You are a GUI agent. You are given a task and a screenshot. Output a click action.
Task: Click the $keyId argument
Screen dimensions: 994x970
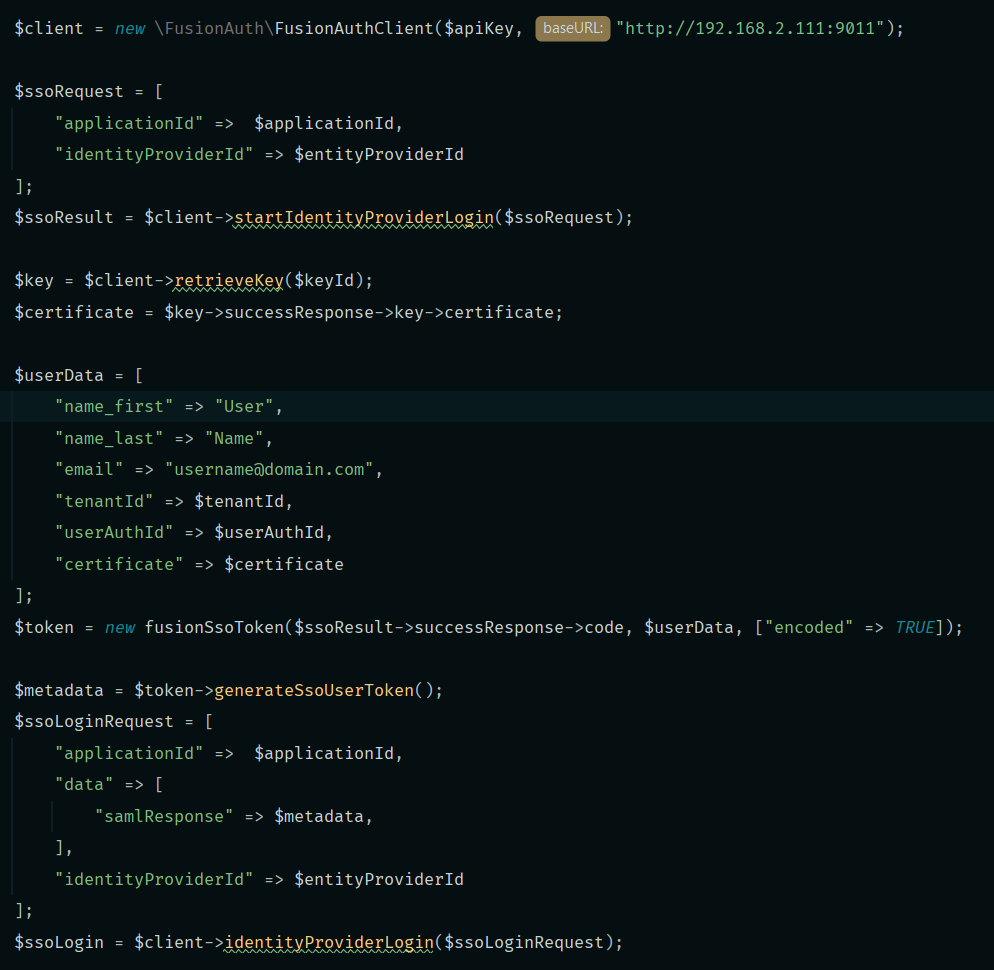324,280
